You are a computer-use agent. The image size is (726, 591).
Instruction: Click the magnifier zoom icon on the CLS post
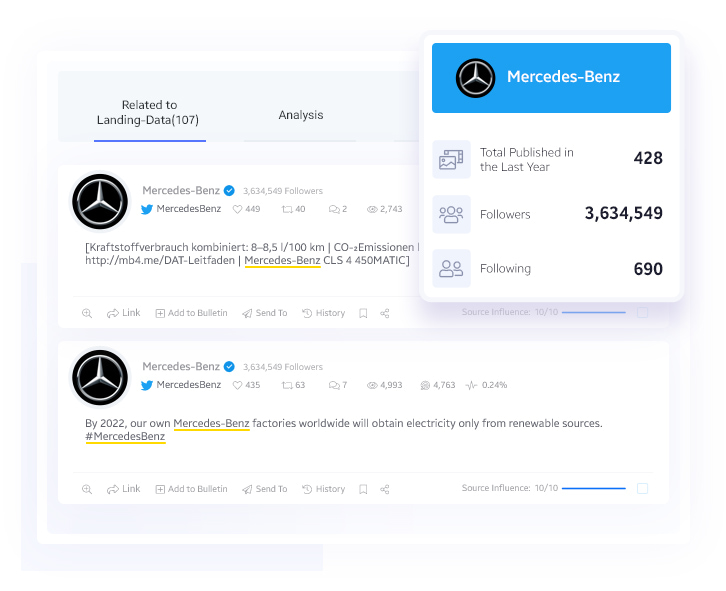(x=87, y=314)
